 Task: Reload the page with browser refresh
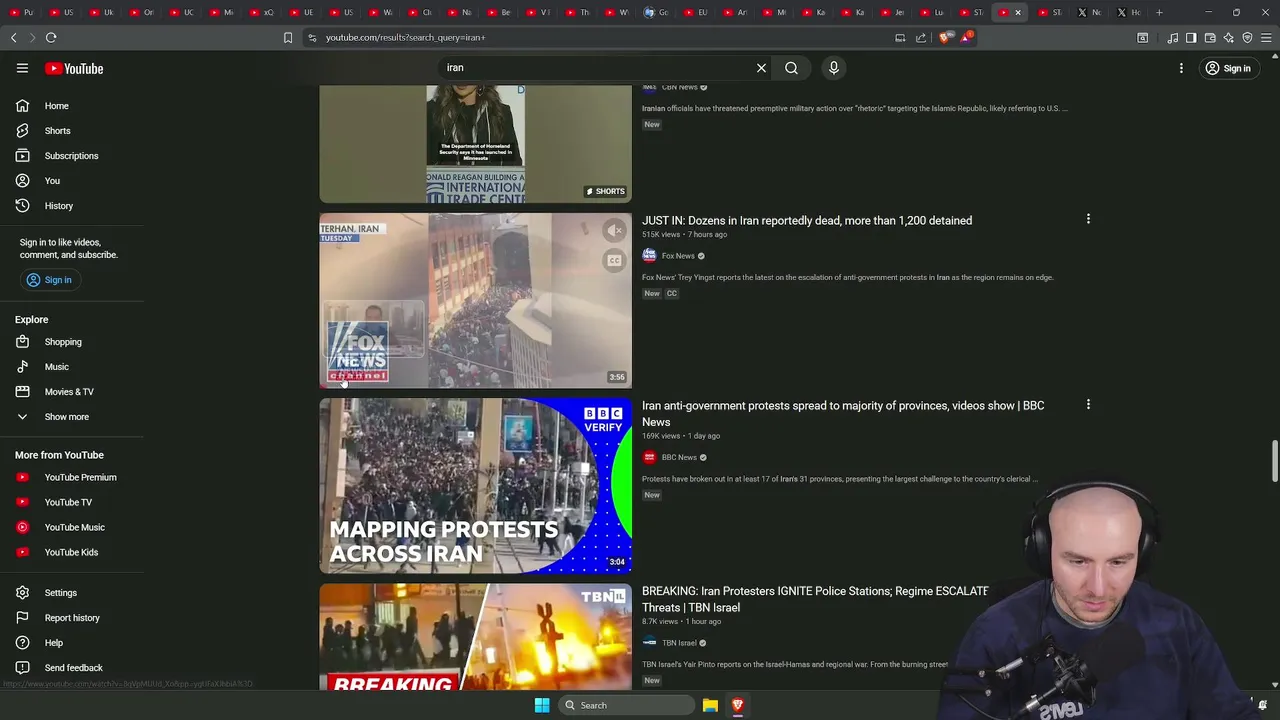point(51,38)
